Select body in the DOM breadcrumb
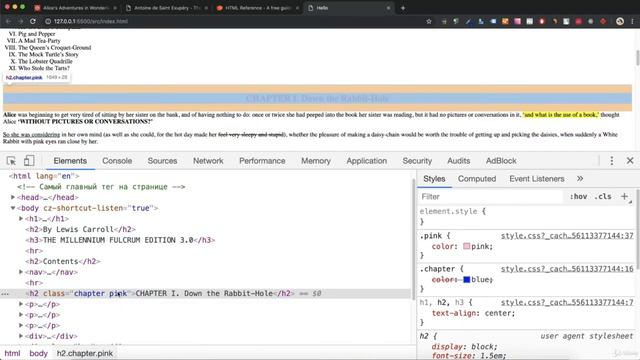This screenshot has width=640, height=360. click(38, 353)
